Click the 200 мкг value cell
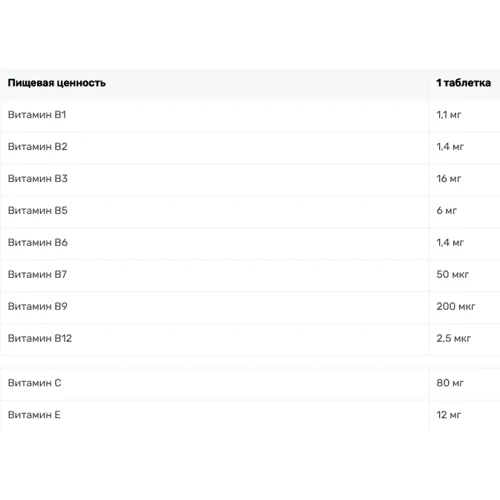The height and width of the screenshot is (500, 500). pyautogui.click(x=456, y=307)
